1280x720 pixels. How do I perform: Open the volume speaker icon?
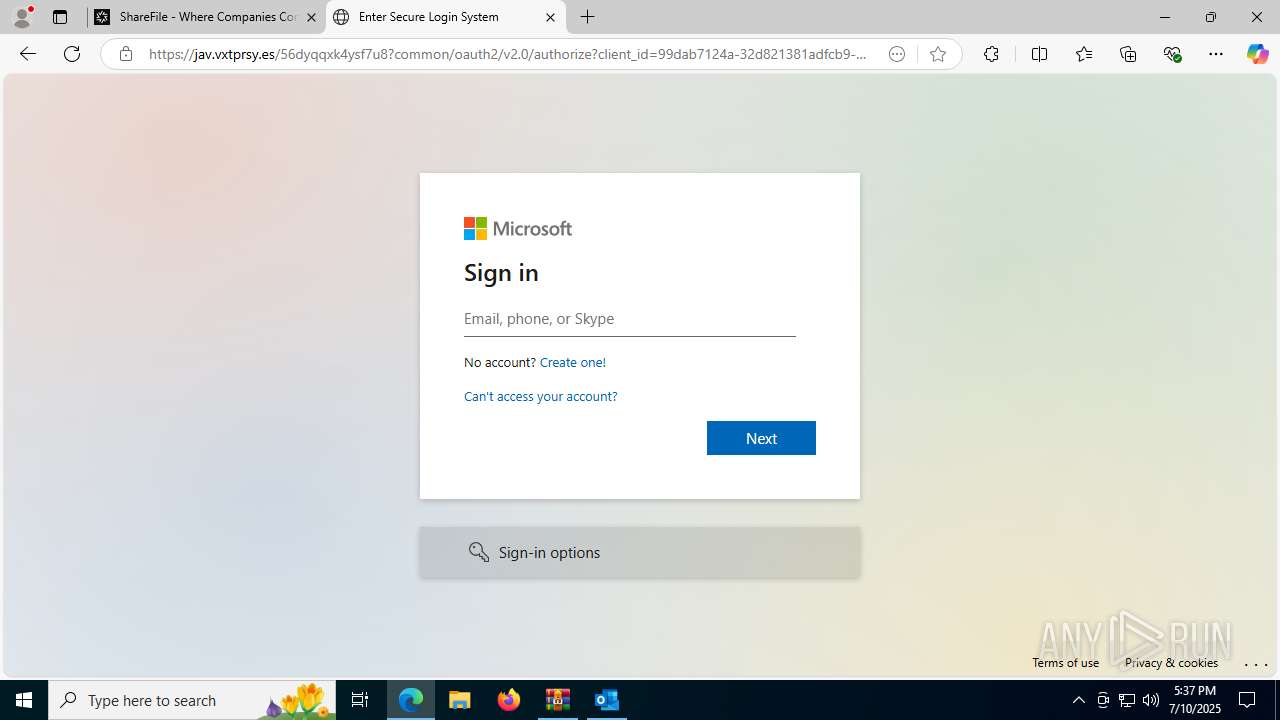point(1151,700)
